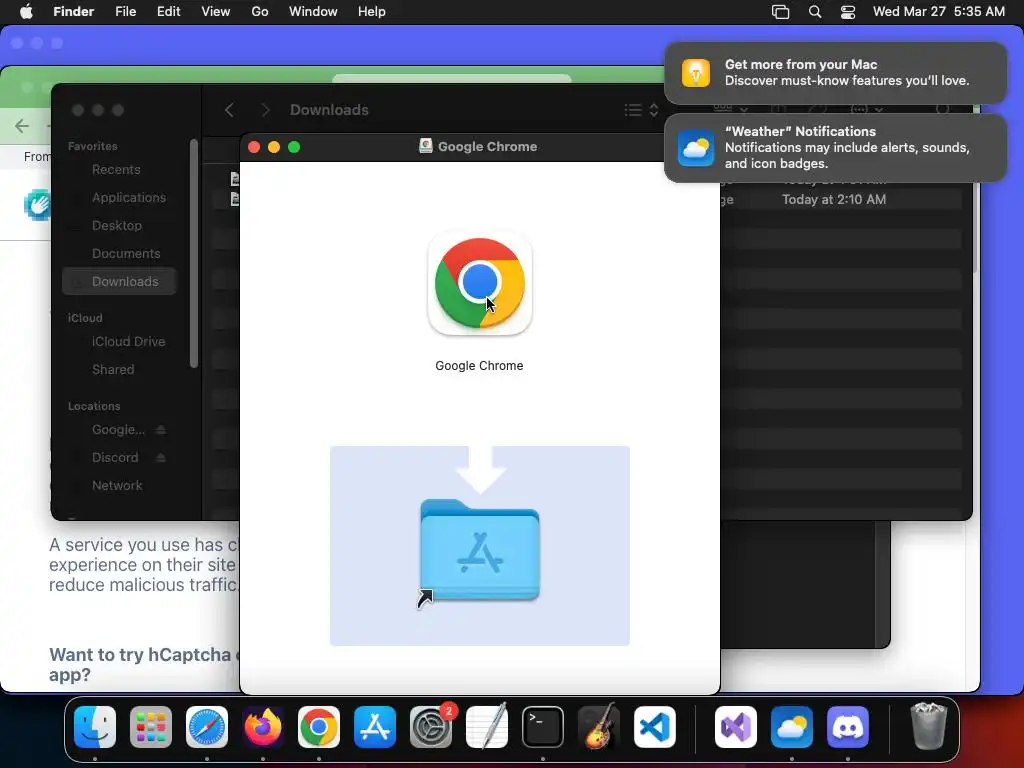Click 'Today at 2:10 AM' date in Finder

pos(834,200)
